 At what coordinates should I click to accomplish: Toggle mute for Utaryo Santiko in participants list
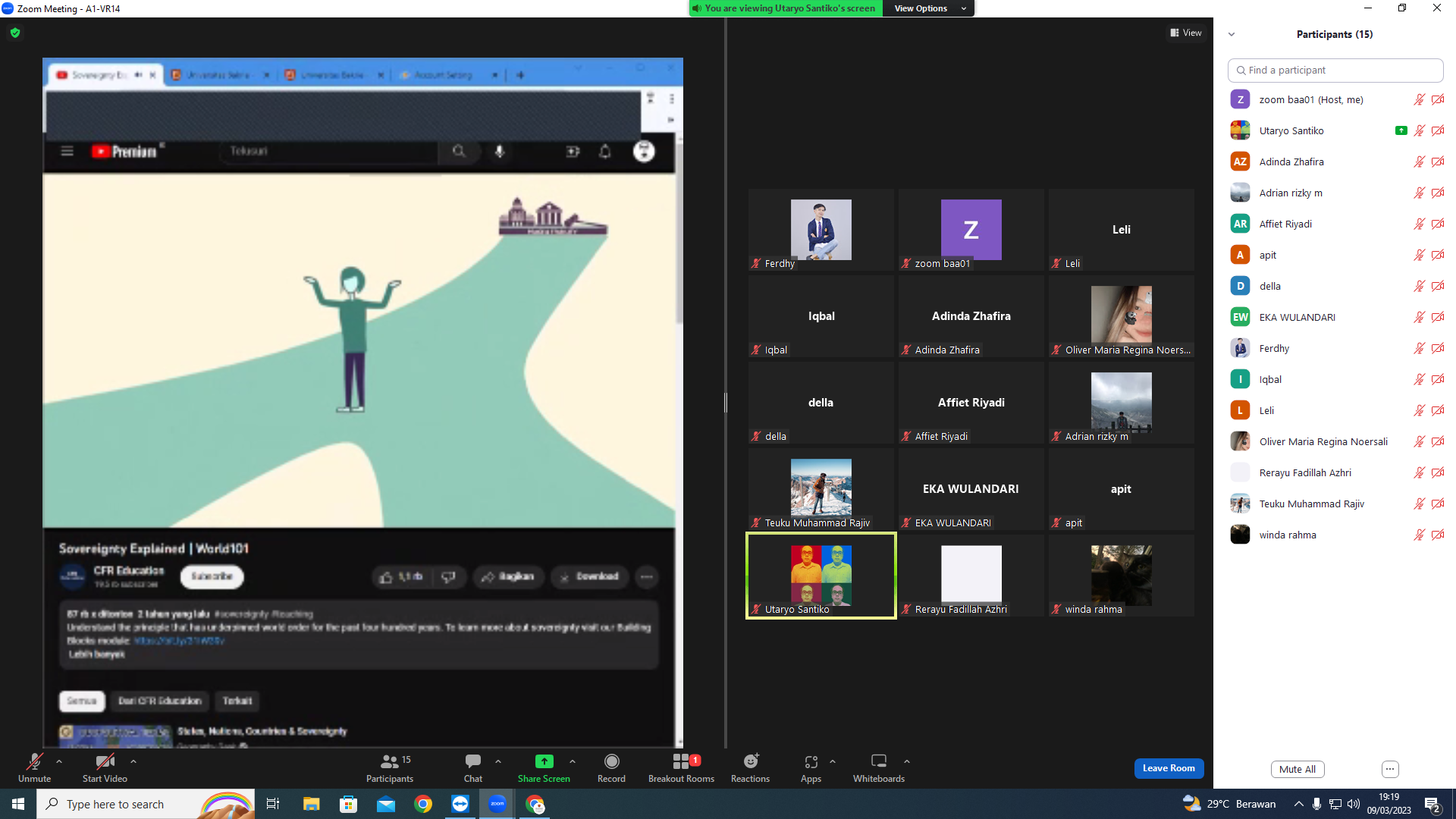pyautogui.click(x=1419, y=130)
